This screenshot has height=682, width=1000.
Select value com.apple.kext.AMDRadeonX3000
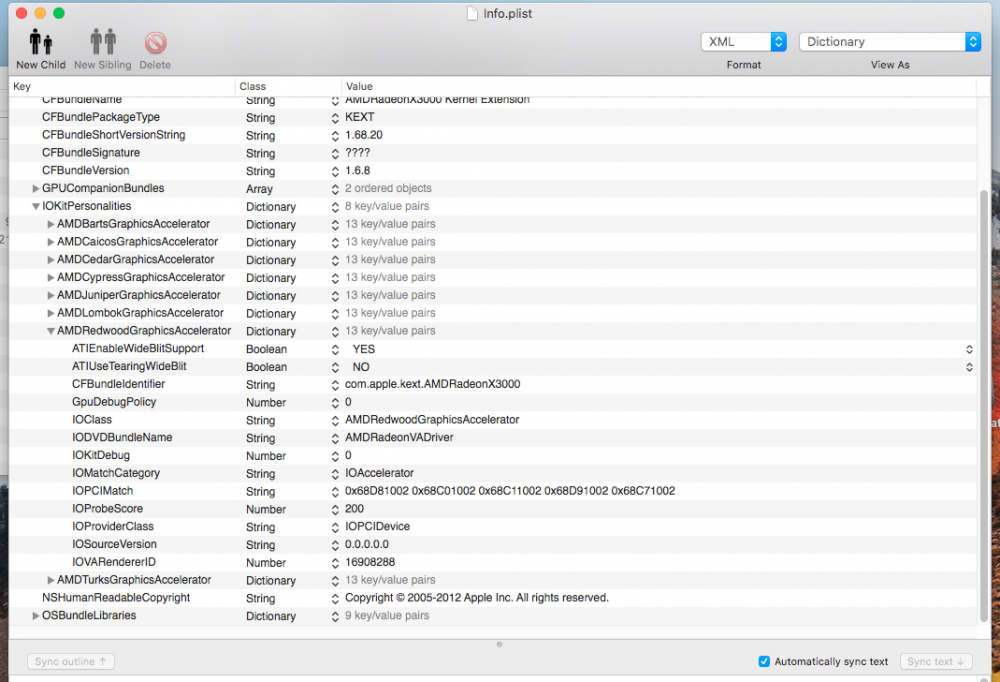click(x=432, y=384)
